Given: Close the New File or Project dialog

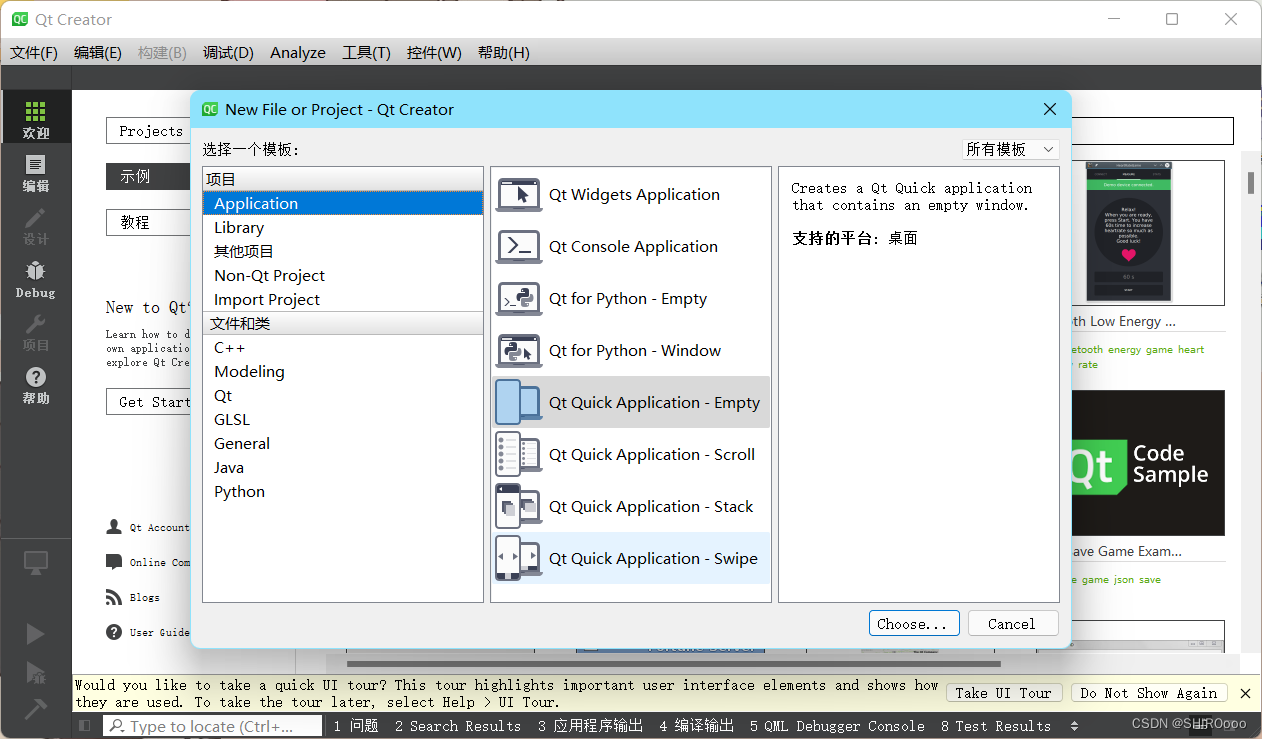Looking at the screenshot, I should (x=1049, y=110).
